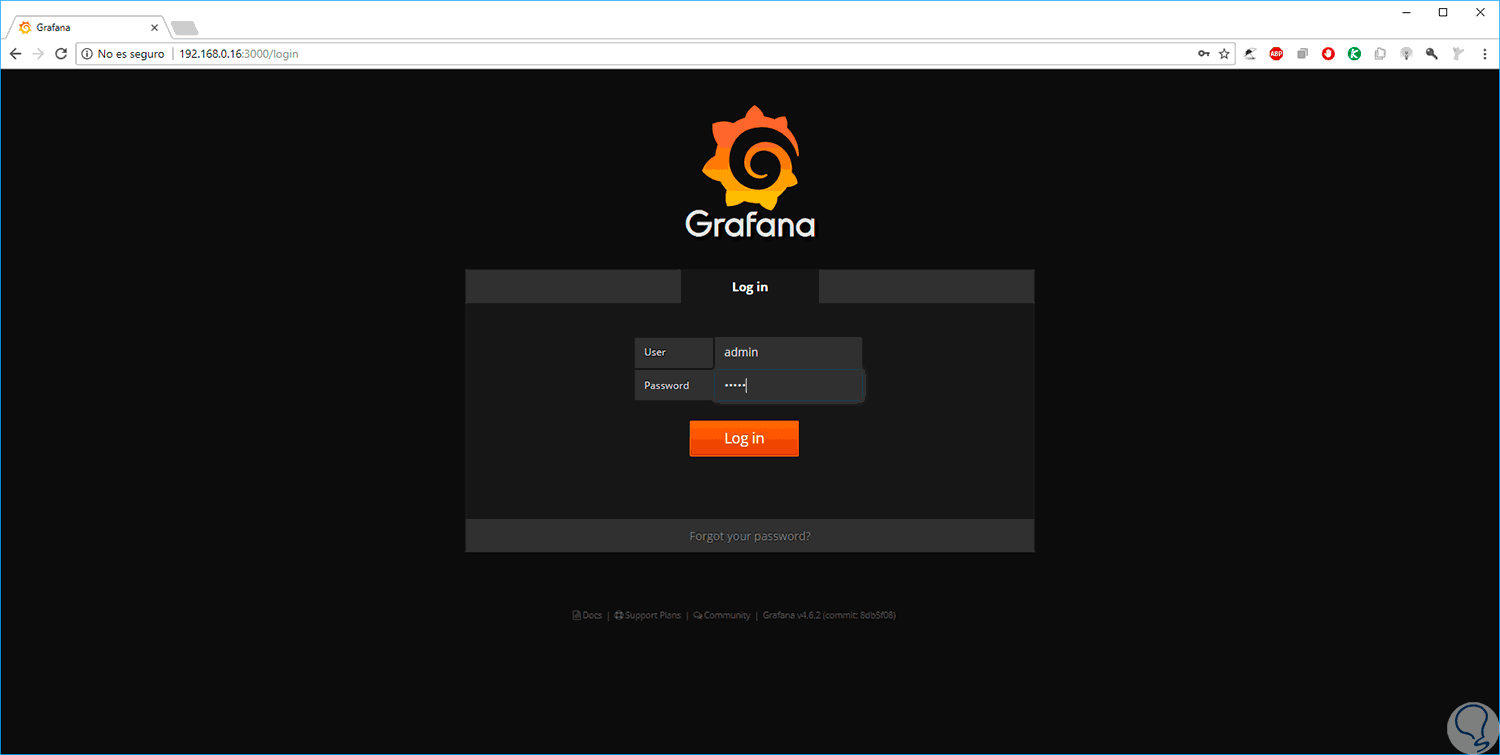Open the Community footer link

pyautogui.click(x=721, y=615)
